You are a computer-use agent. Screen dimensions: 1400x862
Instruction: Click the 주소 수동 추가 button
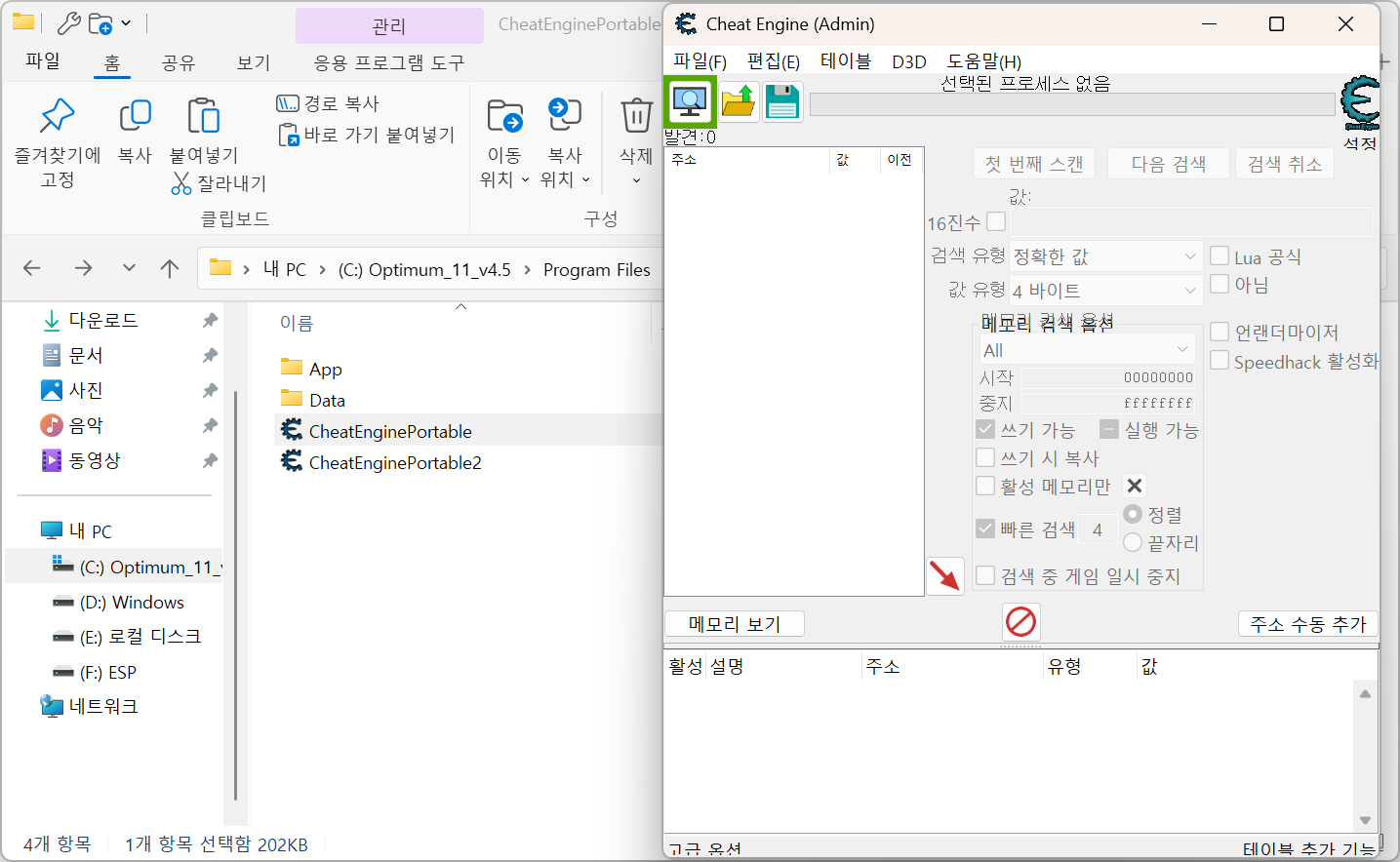1308,623
